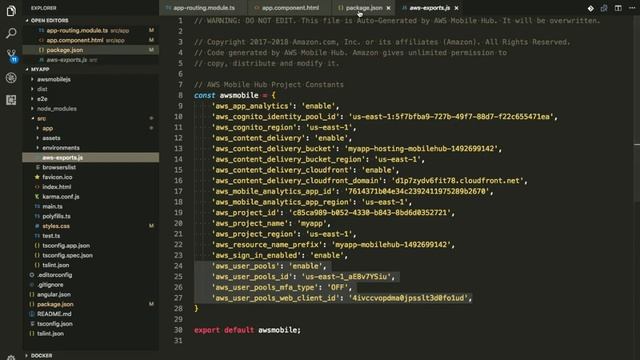Click 'aws_user_pools_mfa_type' key in code

[265, 287]
